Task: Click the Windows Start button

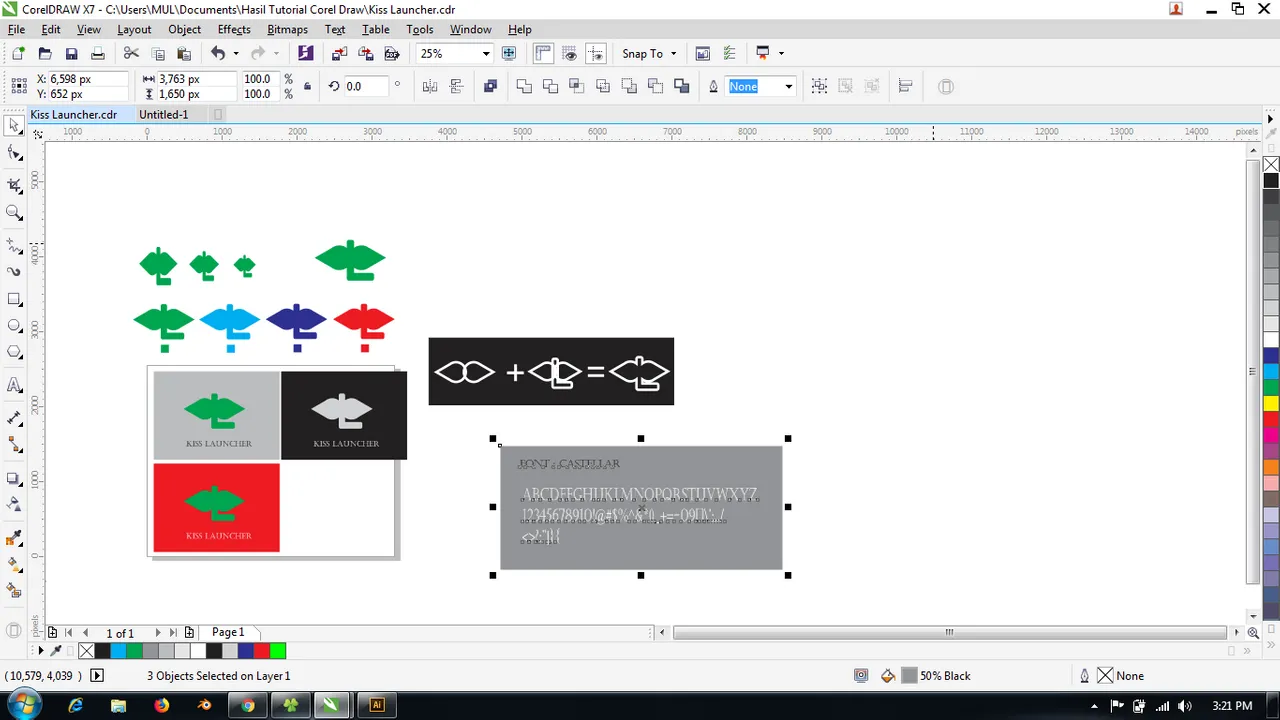Action: [23, 704]
